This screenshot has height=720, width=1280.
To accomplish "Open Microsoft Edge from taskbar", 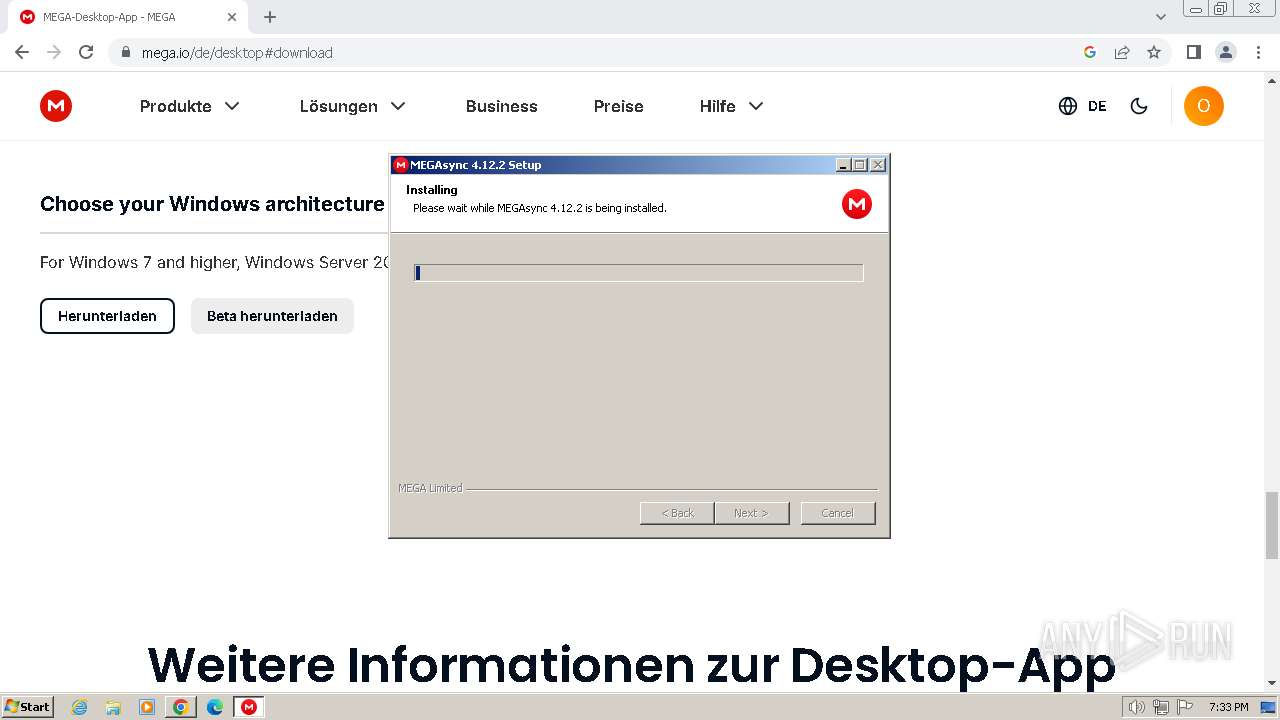I will [215, 707].
